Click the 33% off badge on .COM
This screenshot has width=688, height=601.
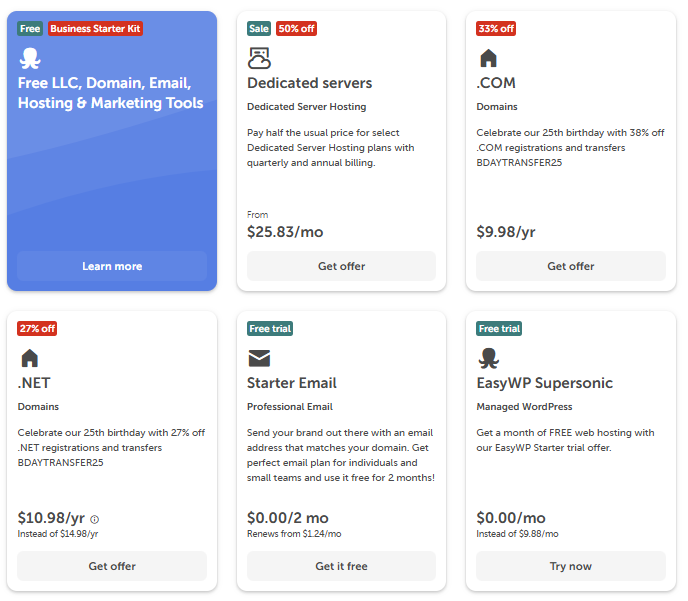point(496,29)
